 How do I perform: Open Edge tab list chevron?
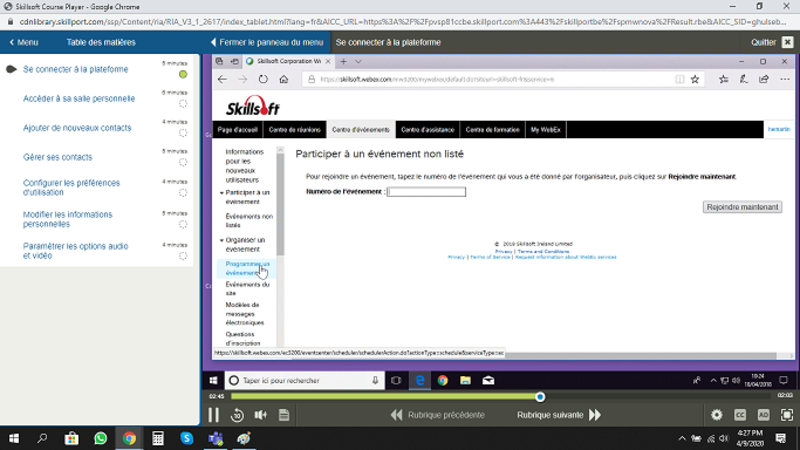coord(358,62)
